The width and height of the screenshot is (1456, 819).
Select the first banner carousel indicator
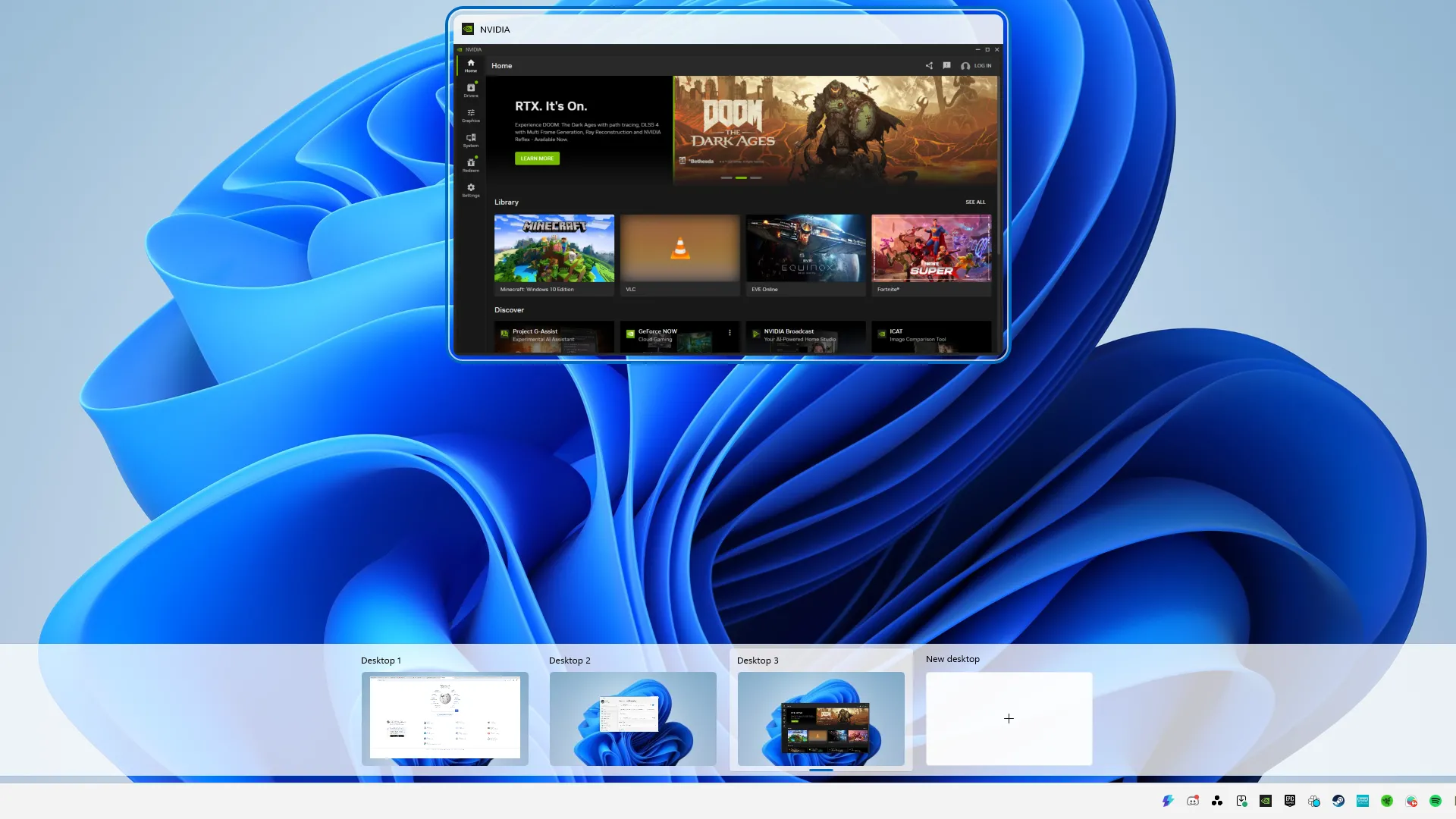[x=726, y=177]
